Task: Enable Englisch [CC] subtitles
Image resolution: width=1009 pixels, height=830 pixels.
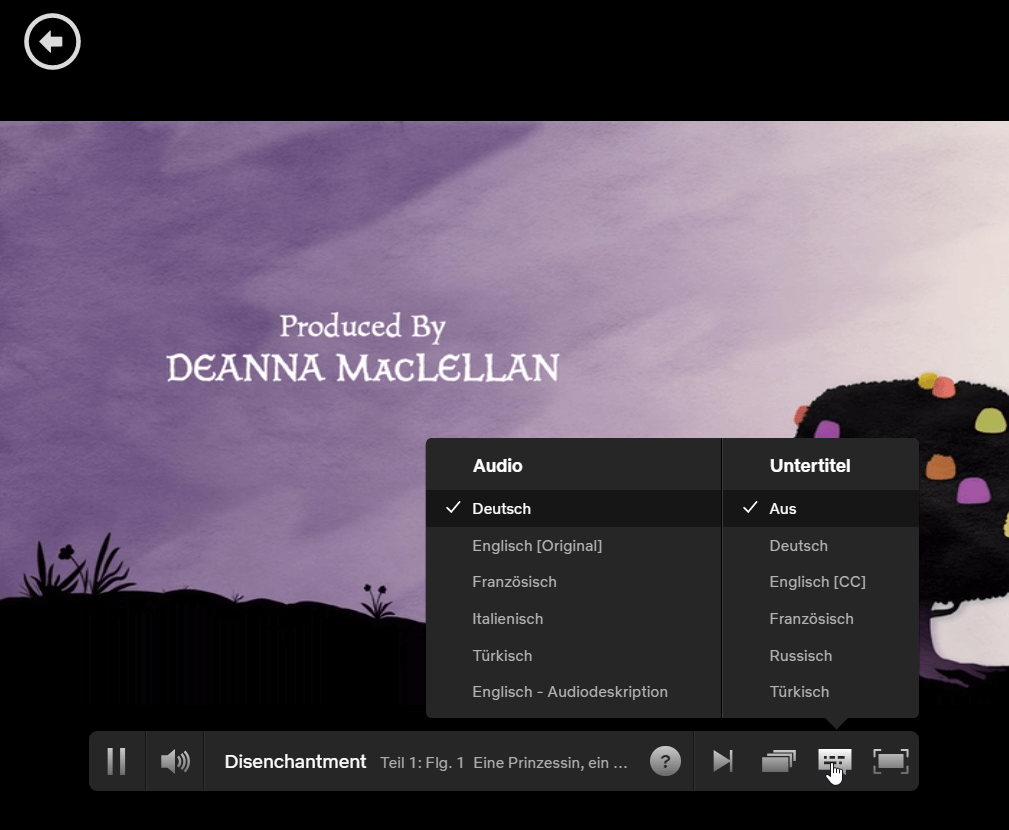Action: (820, 582)
